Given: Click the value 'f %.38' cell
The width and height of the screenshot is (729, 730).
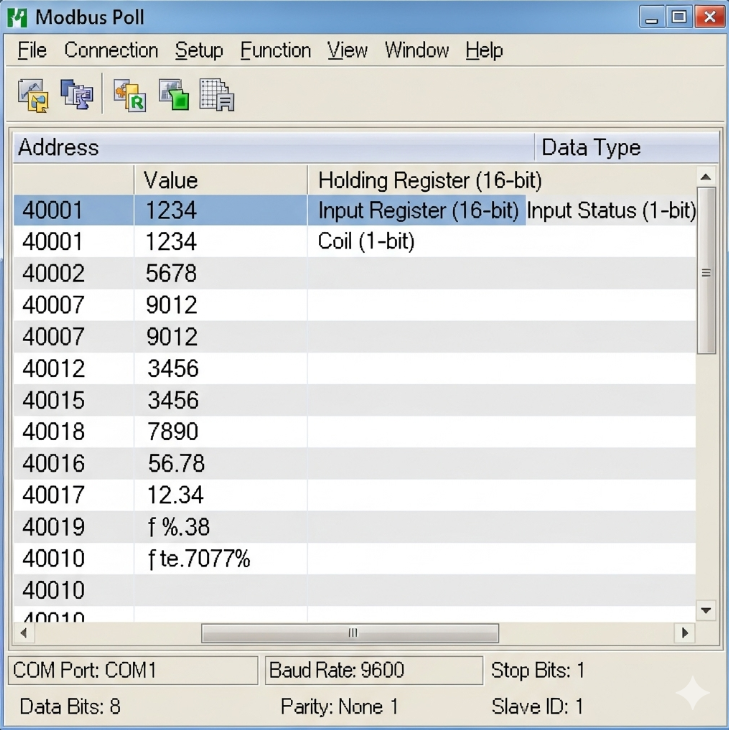Looking at the screenshot, I should pos(221,527).
